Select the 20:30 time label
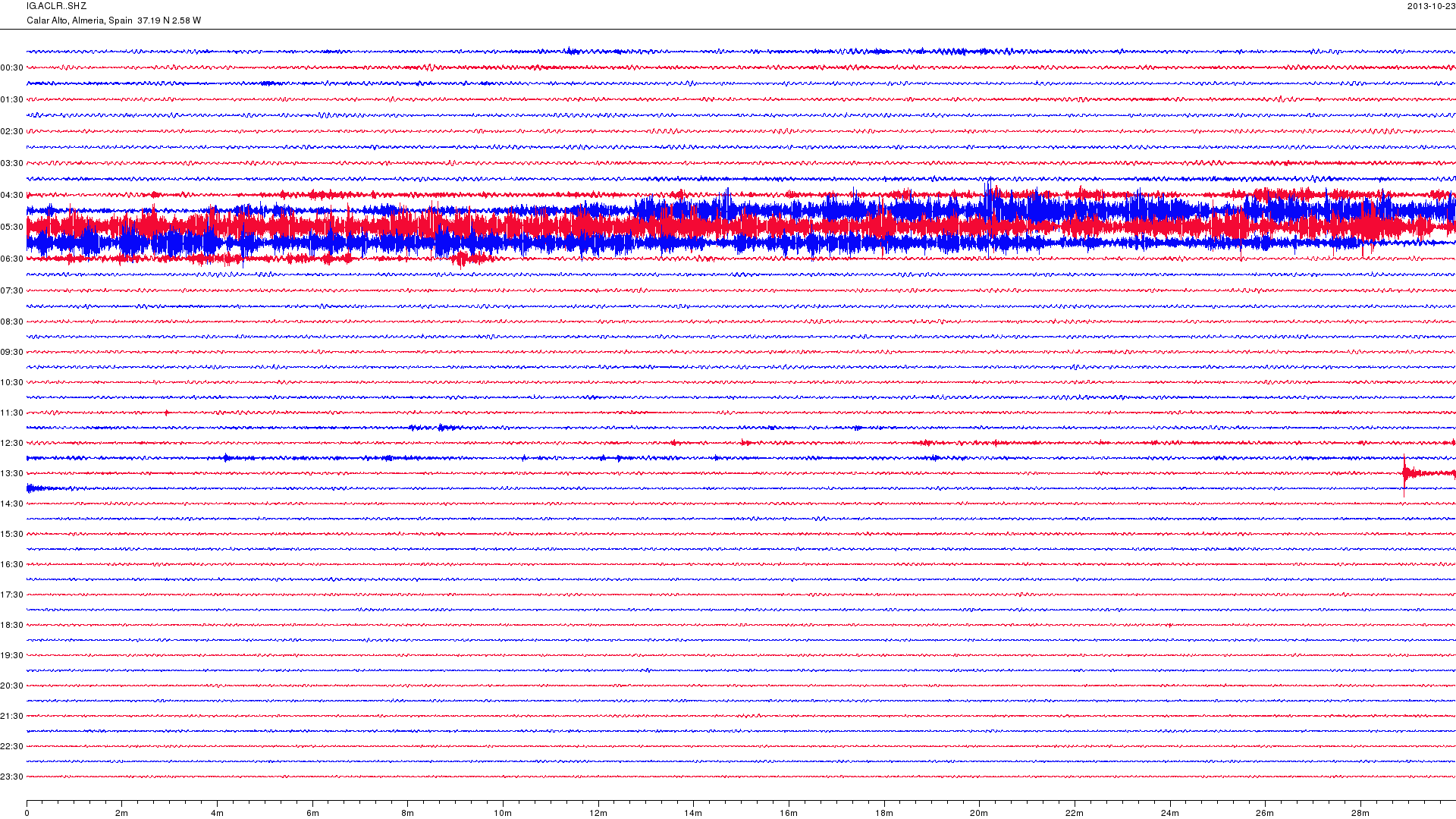The height and width of the screenshot is (819, 1456). (11, 686)
